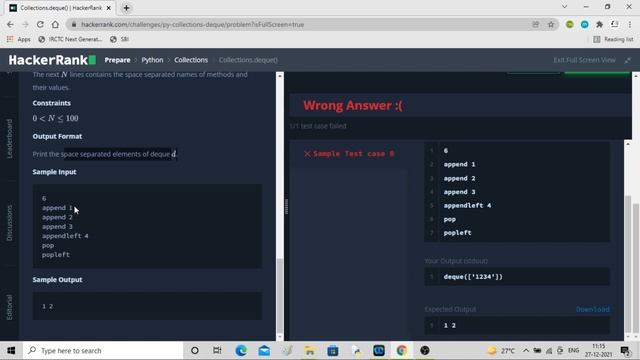Screen dimensions: 640x360
Task: Open browser home page icon
Action: pos(55,24)
